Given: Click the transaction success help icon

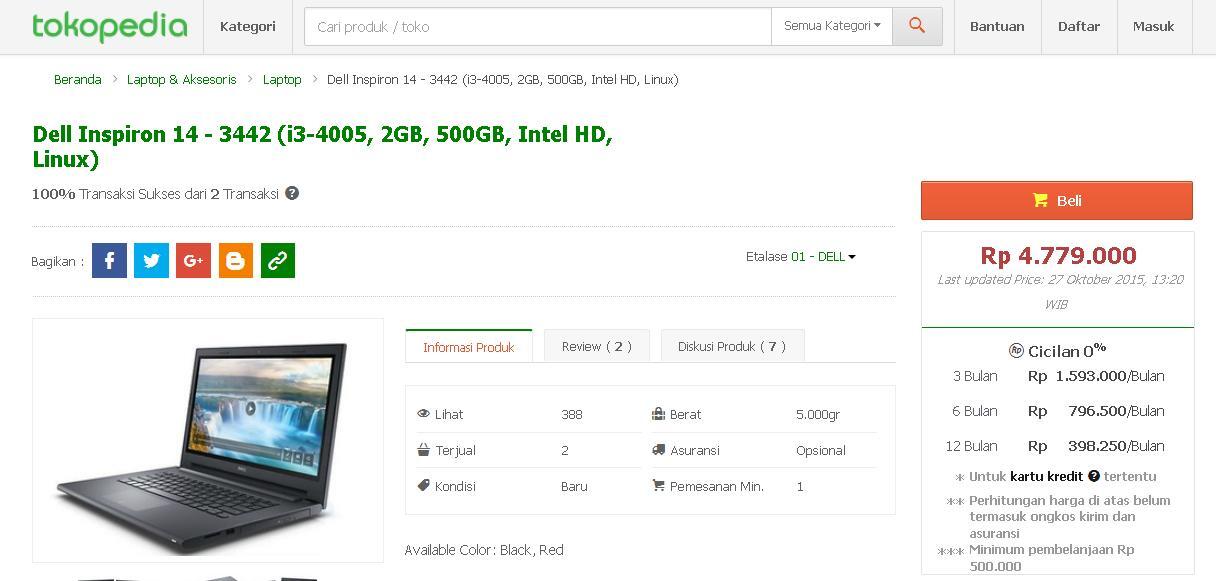Looking at the screenshot, I should click(x=292, y=193).
